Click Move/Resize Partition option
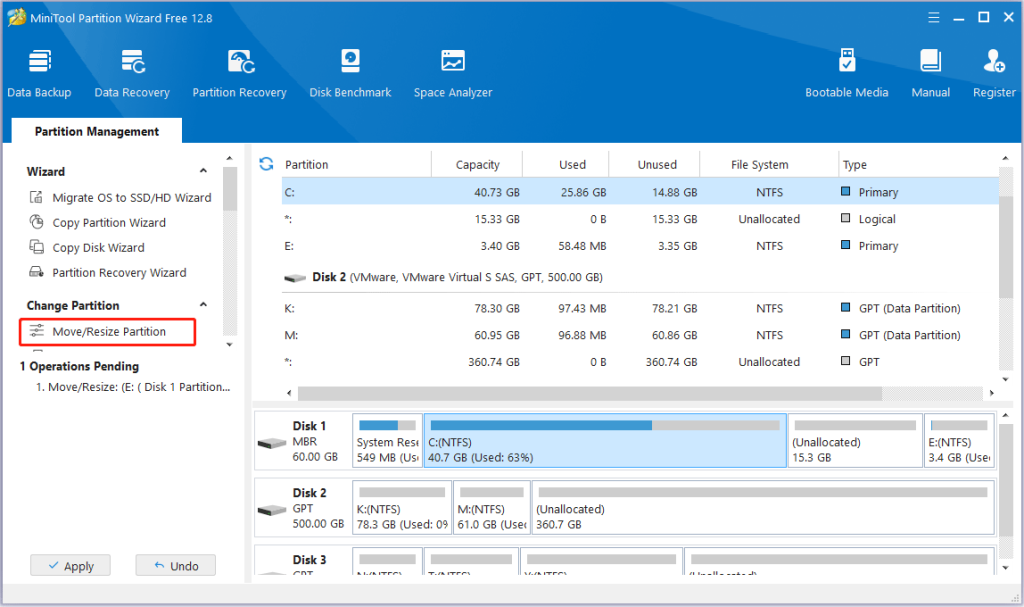The image size is (1024, 607). (x=109, y=331)
